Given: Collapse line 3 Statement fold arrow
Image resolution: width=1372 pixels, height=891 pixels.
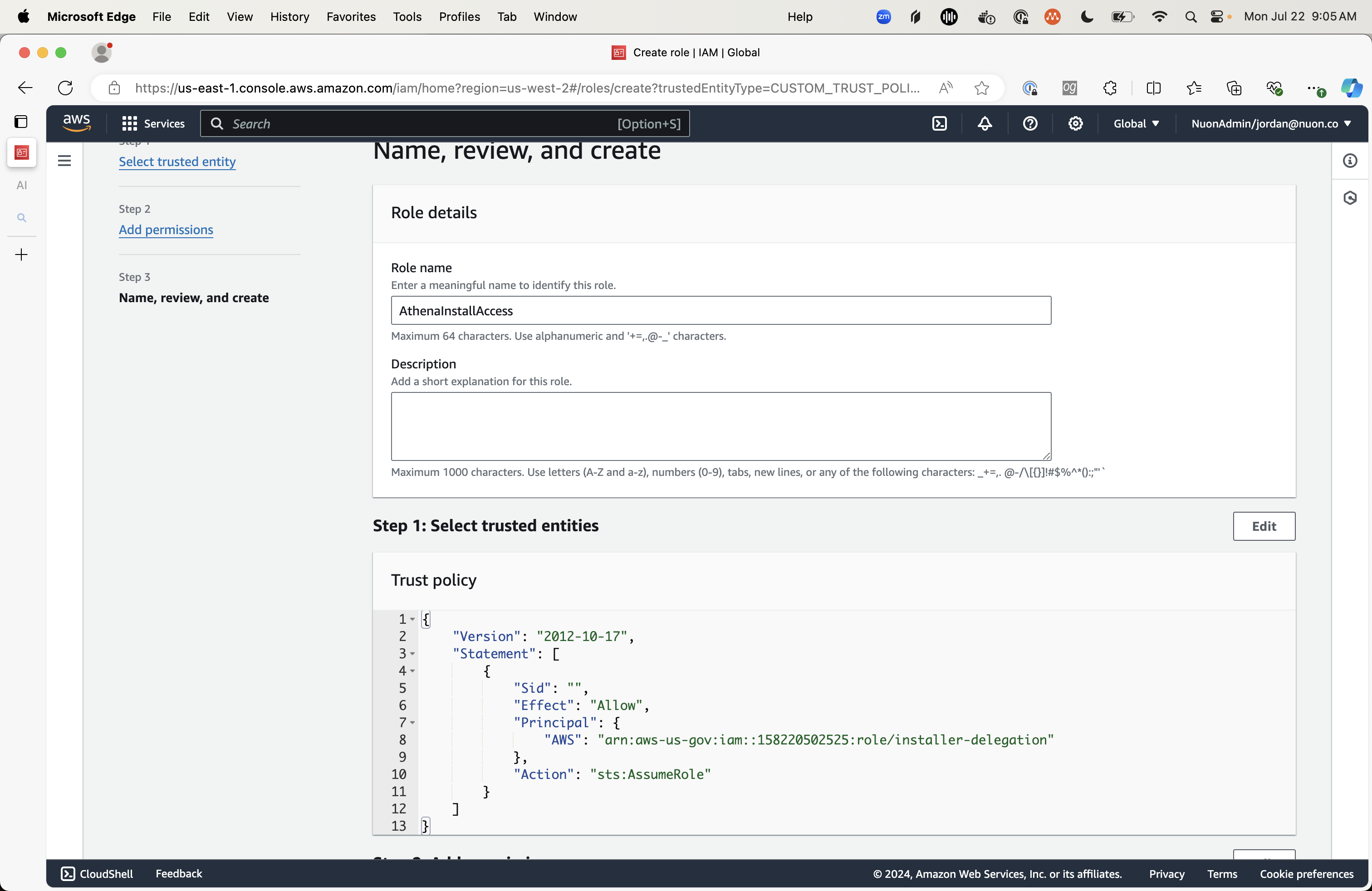Looking at the screenshot, I should click(413, 654).
